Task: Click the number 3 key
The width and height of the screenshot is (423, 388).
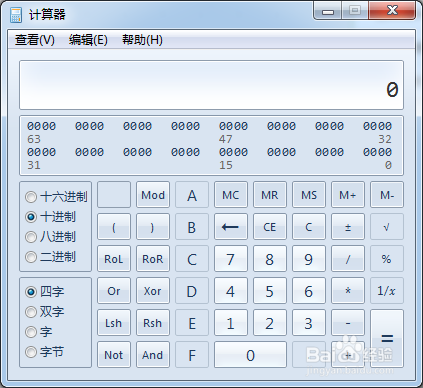Action: coord(309,323)
